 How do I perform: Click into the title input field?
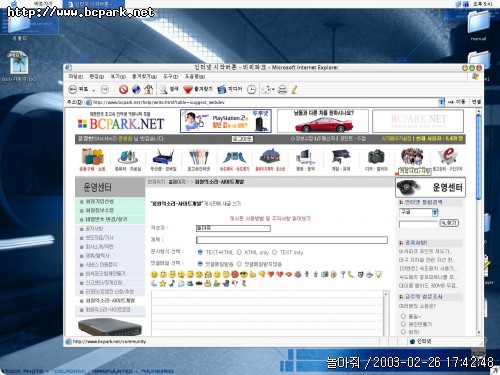pyautogui.click(x=292, y=240)
